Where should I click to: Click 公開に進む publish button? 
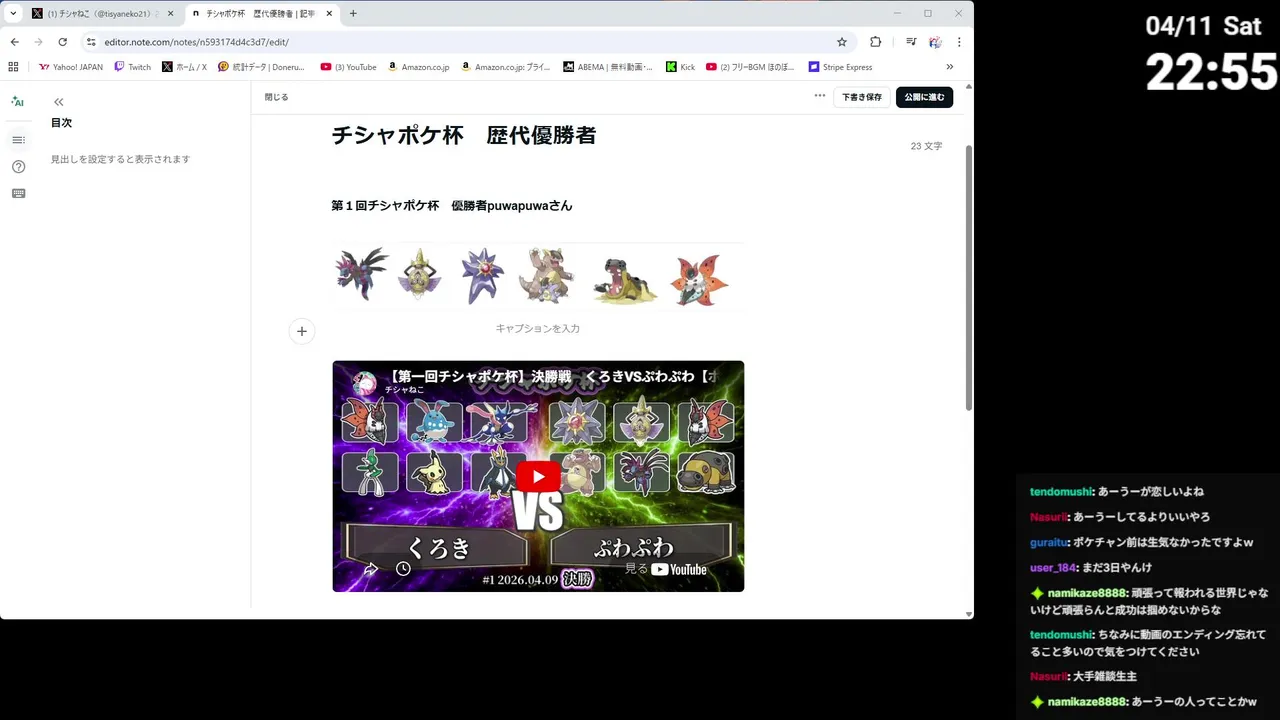tap(924, 97)
